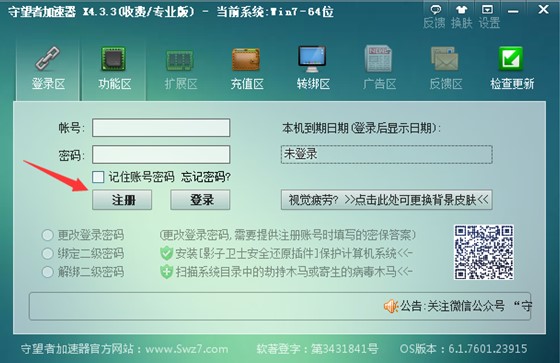Click the 密码 input field
560x363 pixels.
tap(161, 155)
